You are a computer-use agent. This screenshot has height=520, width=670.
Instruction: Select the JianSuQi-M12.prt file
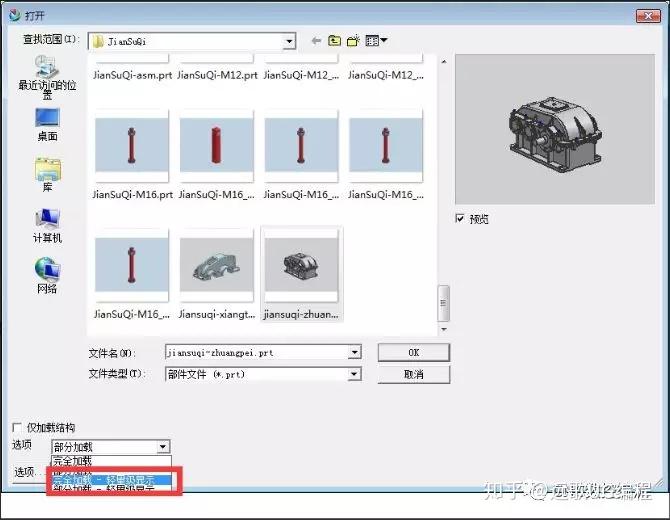[x=217, y=75]
